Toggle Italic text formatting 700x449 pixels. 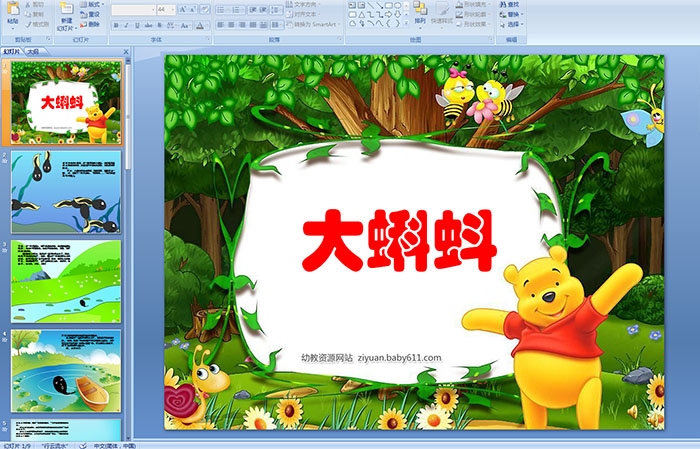point(124,26)
